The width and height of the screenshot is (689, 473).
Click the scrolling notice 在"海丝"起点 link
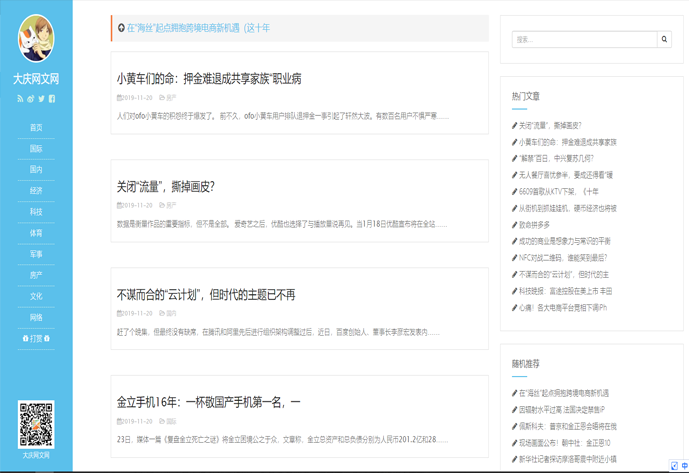[x=198, y=28]
